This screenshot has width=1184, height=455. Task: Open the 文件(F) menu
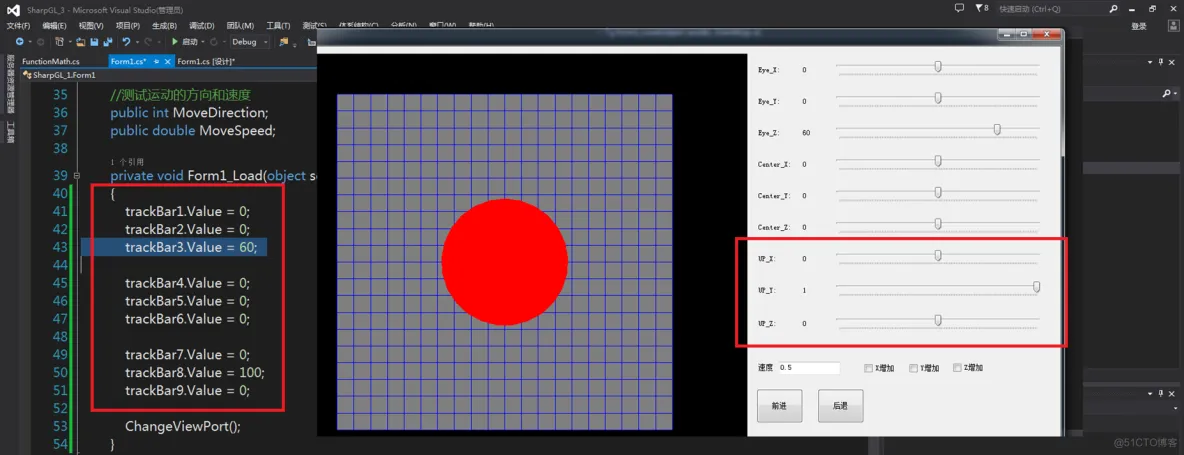[x=18, y=26]
